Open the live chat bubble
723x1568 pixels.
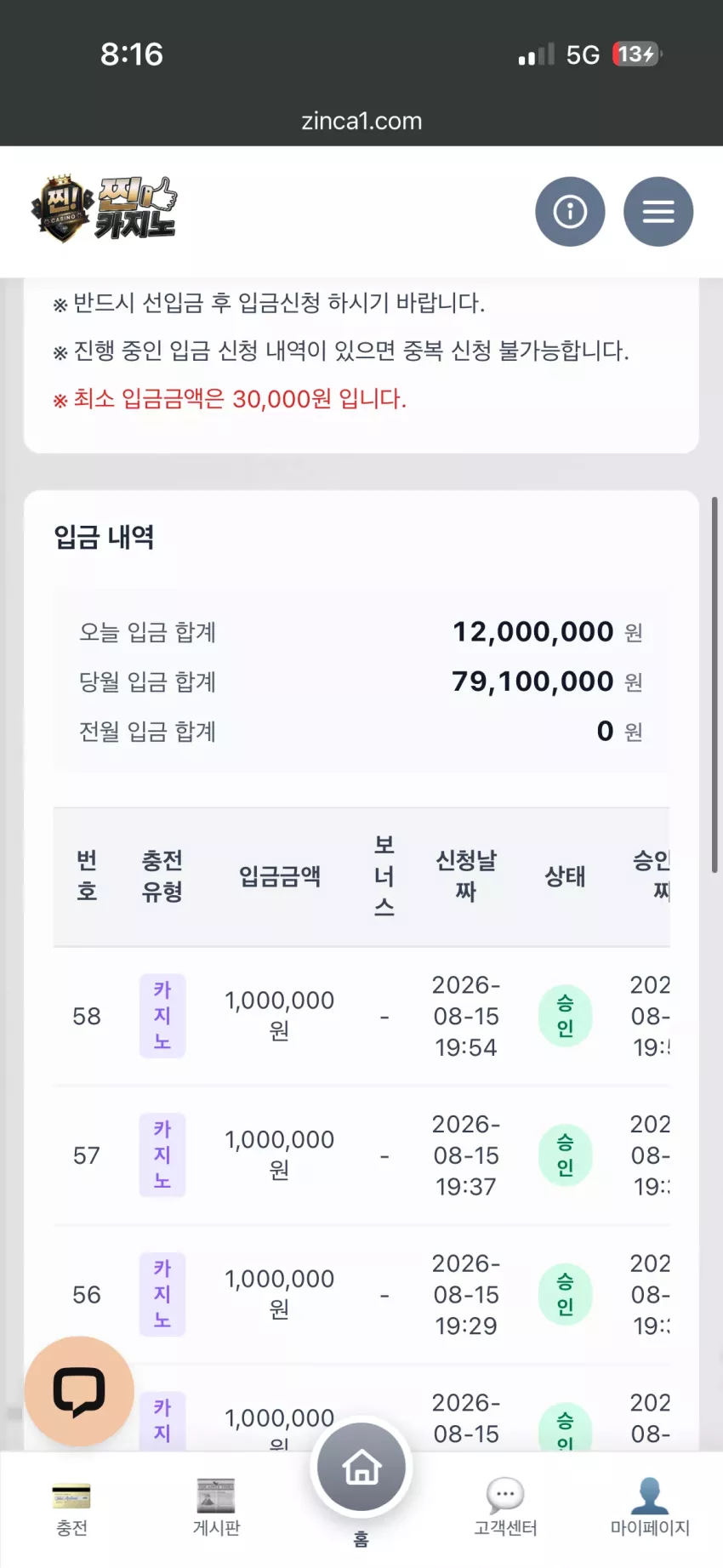(79, 1391)
